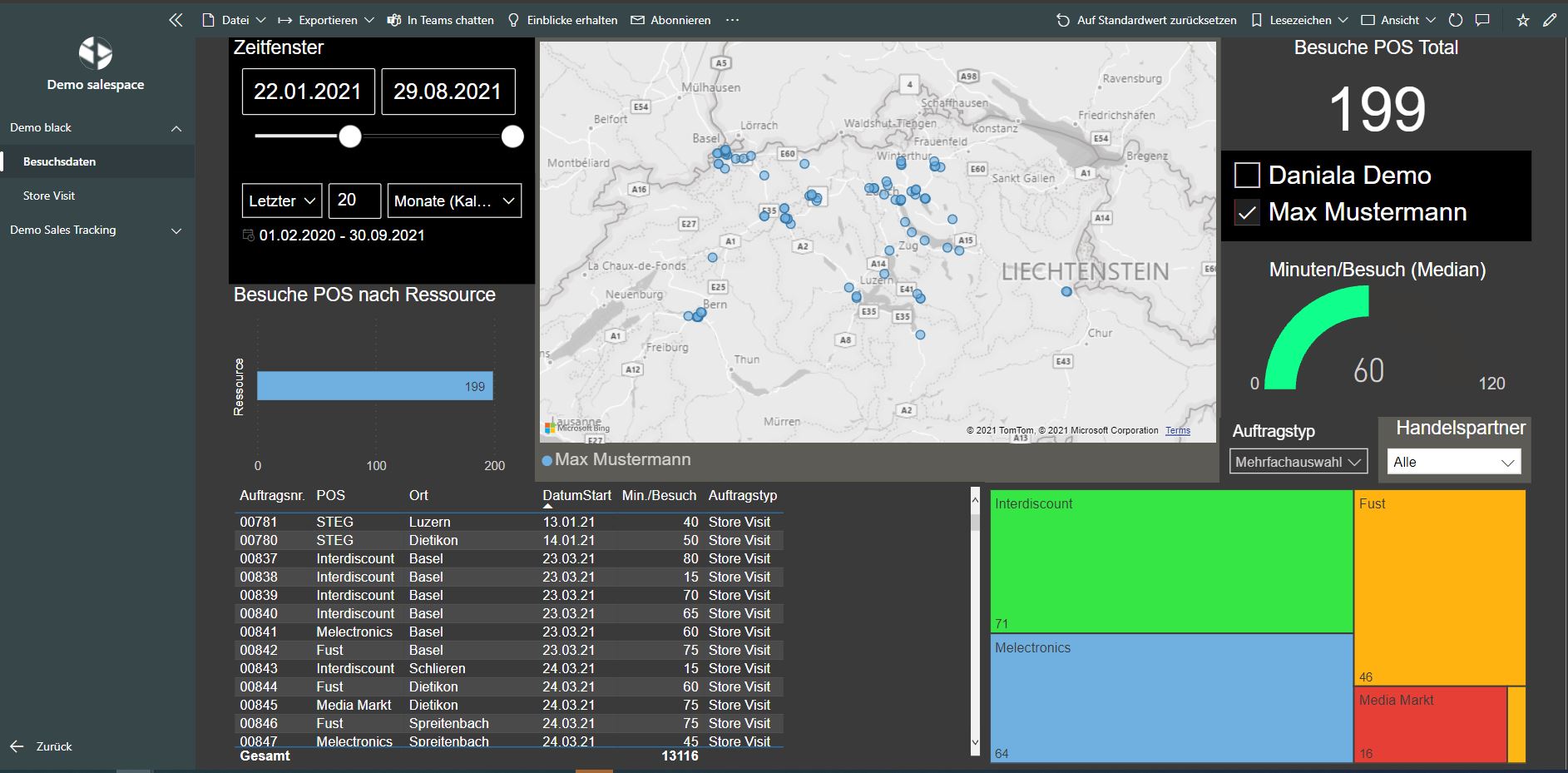
Task: Add report to favorites star icon
Action: [1522, 20]
